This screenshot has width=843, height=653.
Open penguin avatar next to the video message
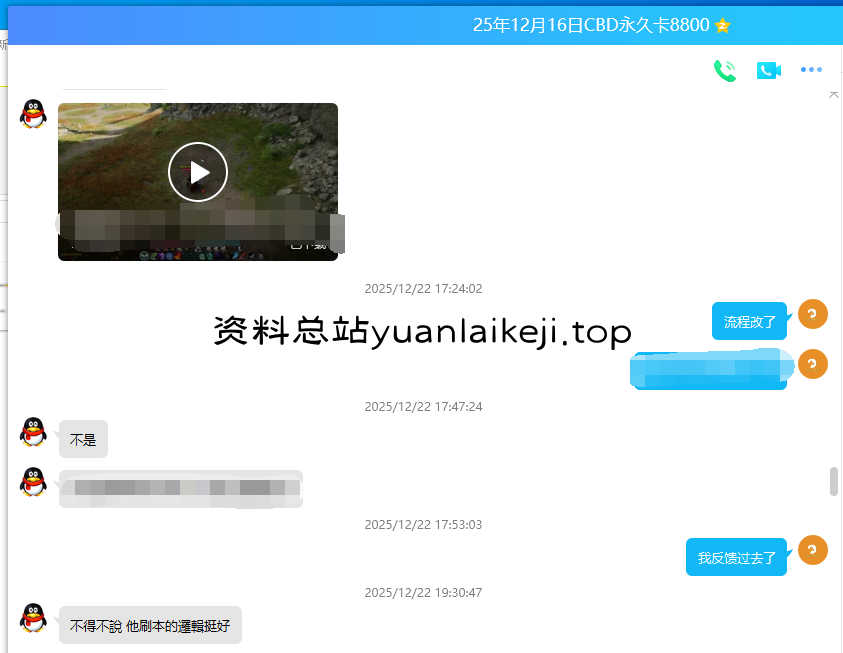pos(34,114)
